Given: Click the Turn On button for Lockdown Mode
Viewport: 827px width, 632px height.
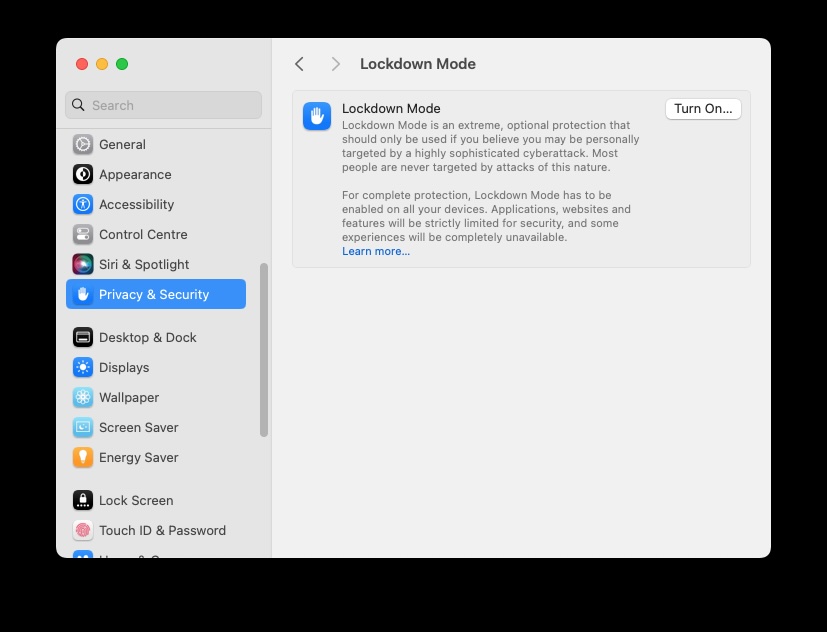Looking at the screenshot, I should [702, 109].
